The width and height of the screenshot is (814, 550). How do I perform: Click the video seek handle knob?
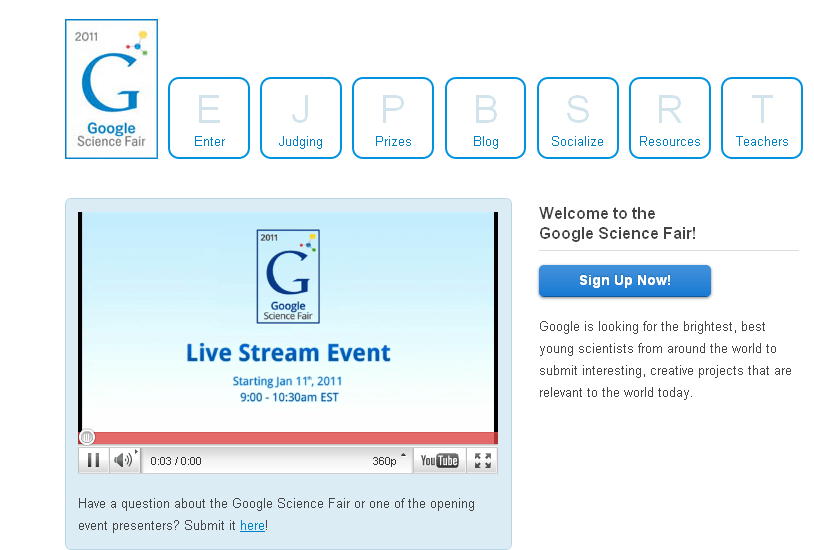point(87,437)
